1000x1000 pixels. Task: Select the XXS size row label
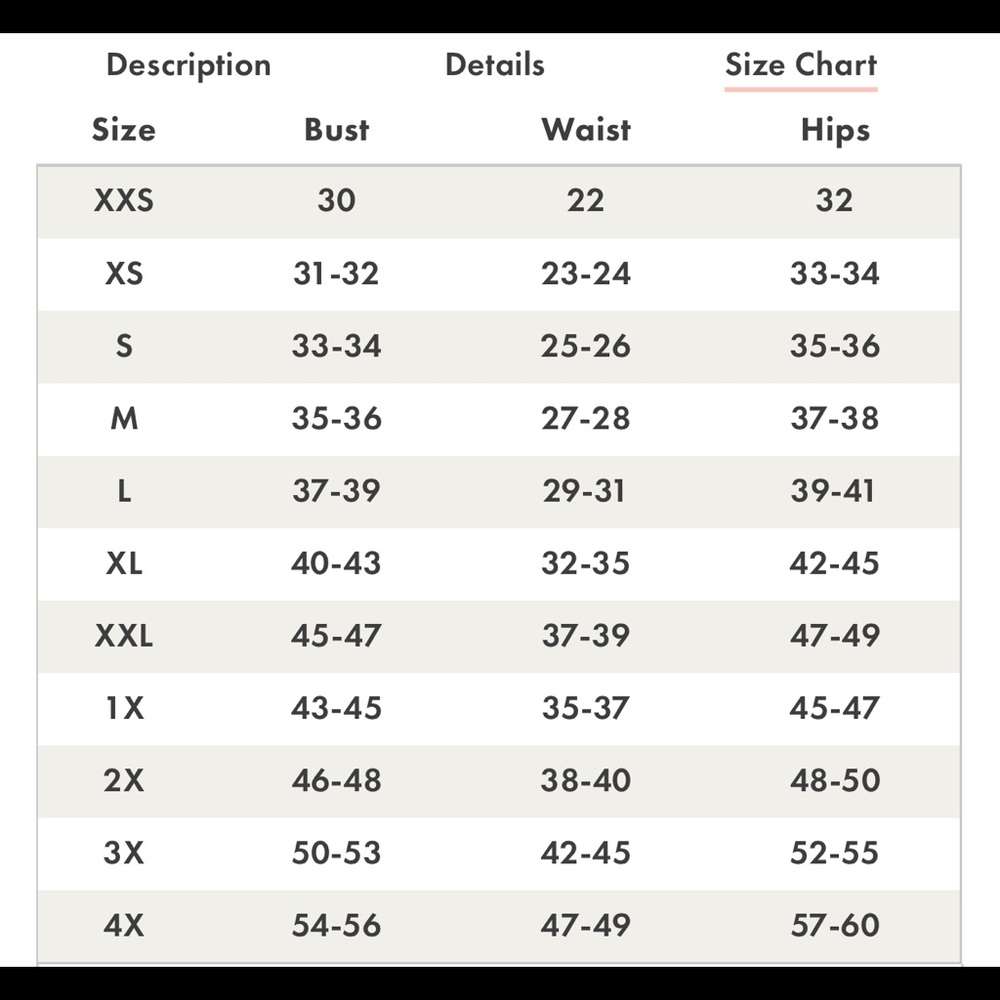[x=124, y=200]
